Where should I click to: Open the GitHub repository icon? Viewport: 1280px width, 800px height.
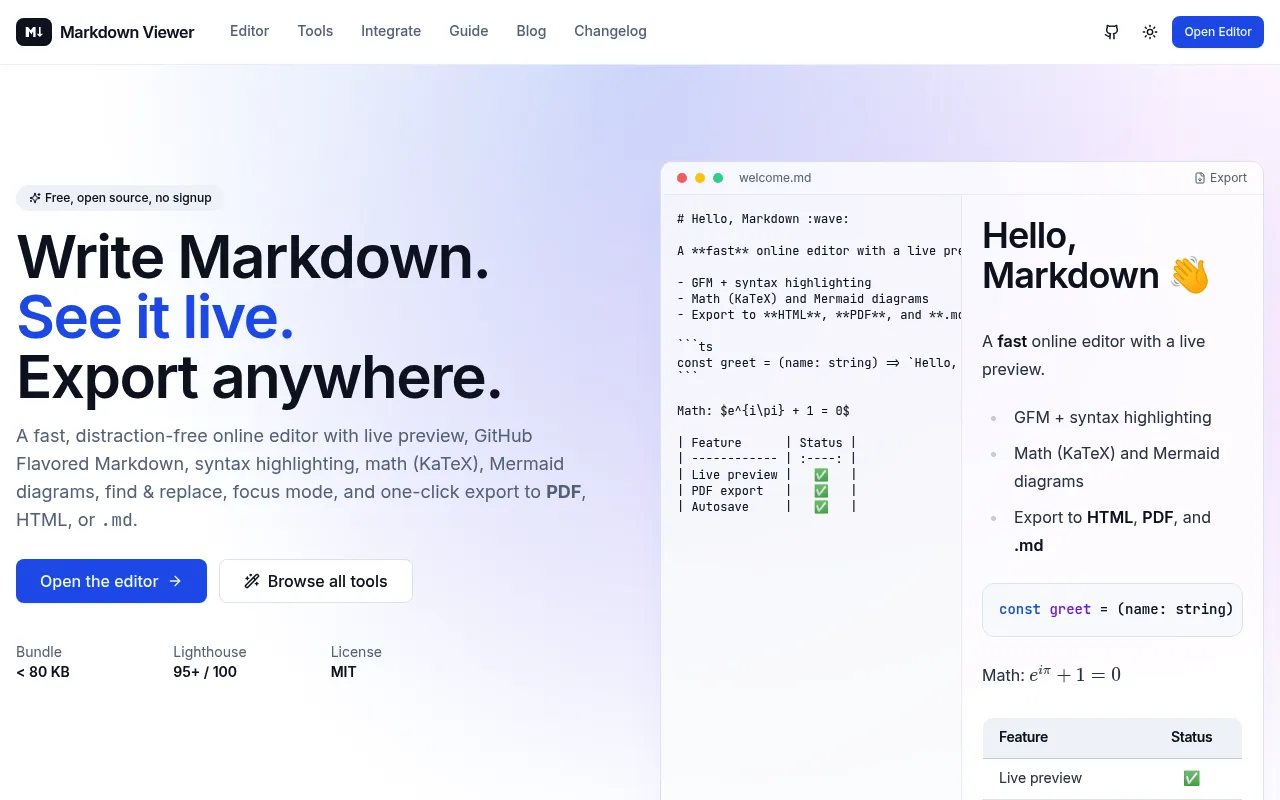coord(1111,32)
